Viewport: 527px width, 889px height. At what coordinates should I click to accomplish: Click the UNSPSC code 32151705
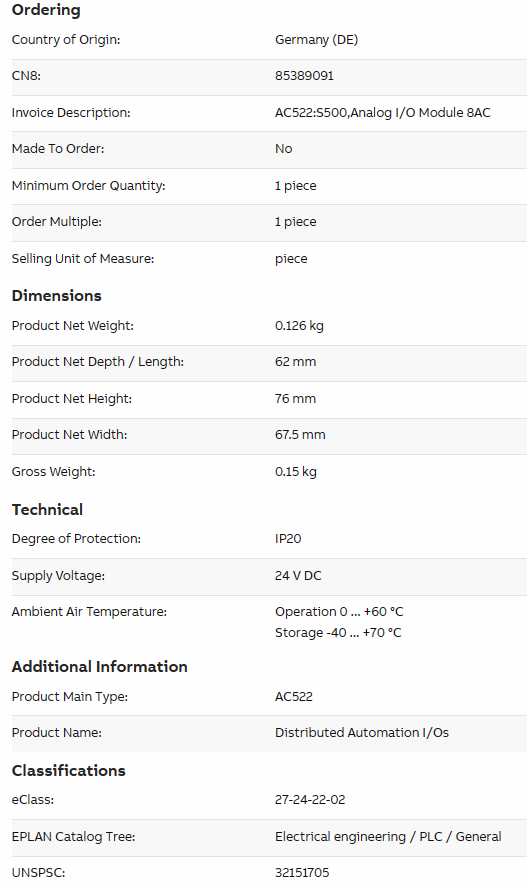pyautogui.click(x=302, y=873)
